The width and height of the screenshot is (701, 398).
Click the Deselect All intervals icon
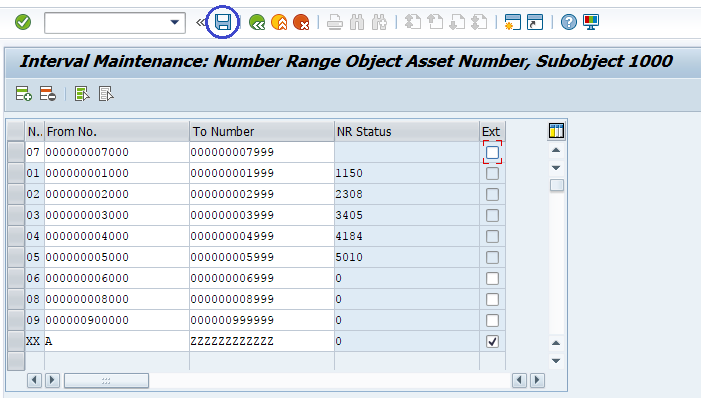point(106,94)
